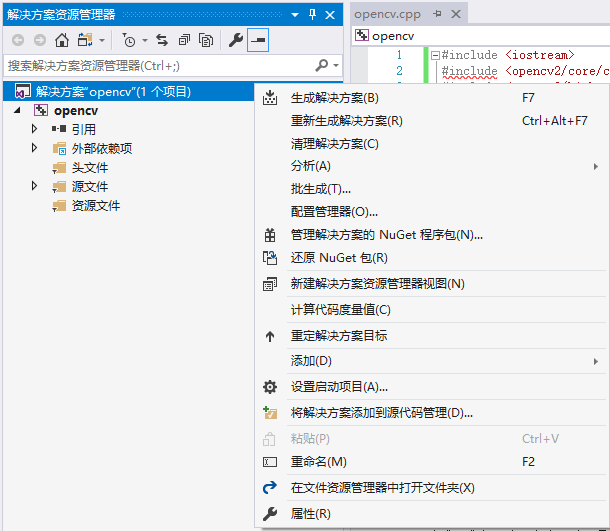Click the 源文件 folder icon
The image size is (610, 531).
click(x=60, y=187)
